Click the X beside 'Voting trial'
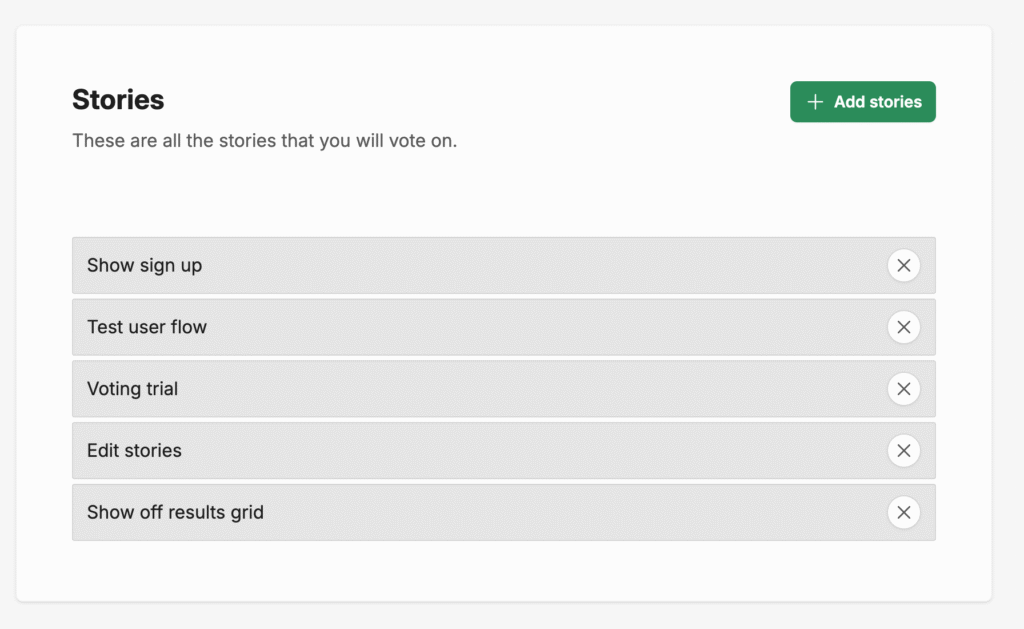1024x629 pixels. (x=903, y=389)
